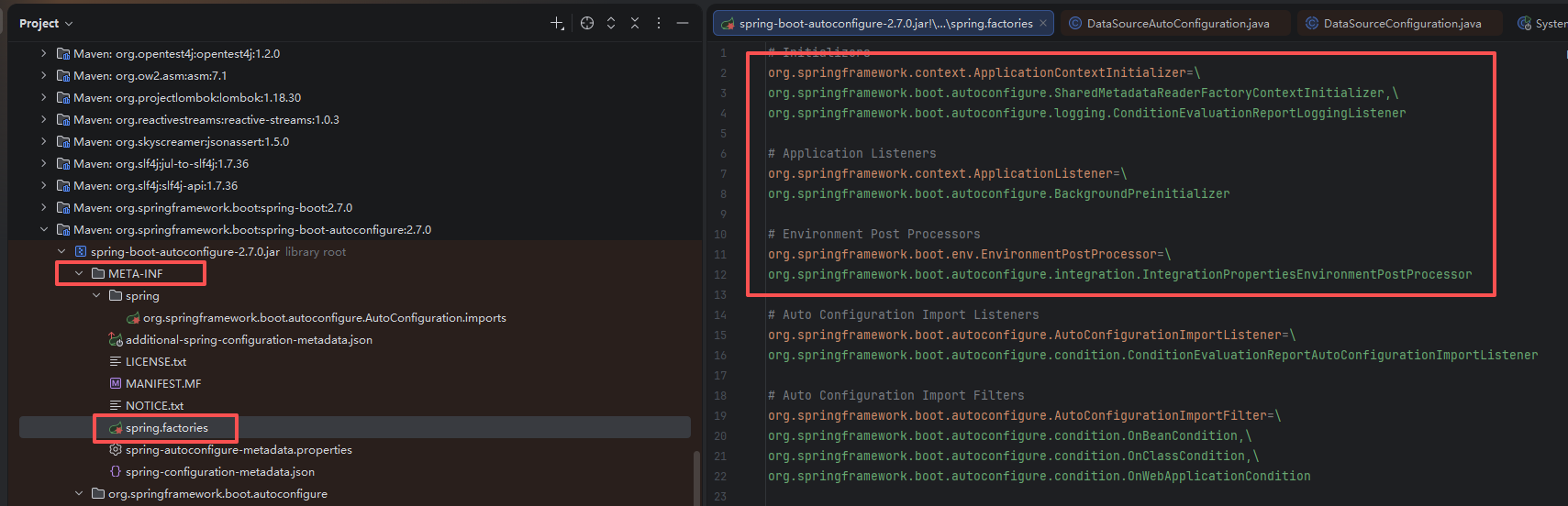Image resolution: width=1568 pixels, height=506 pixels.
Task: Select spring-configuration-metadata.json file
Action: [220, 472]
